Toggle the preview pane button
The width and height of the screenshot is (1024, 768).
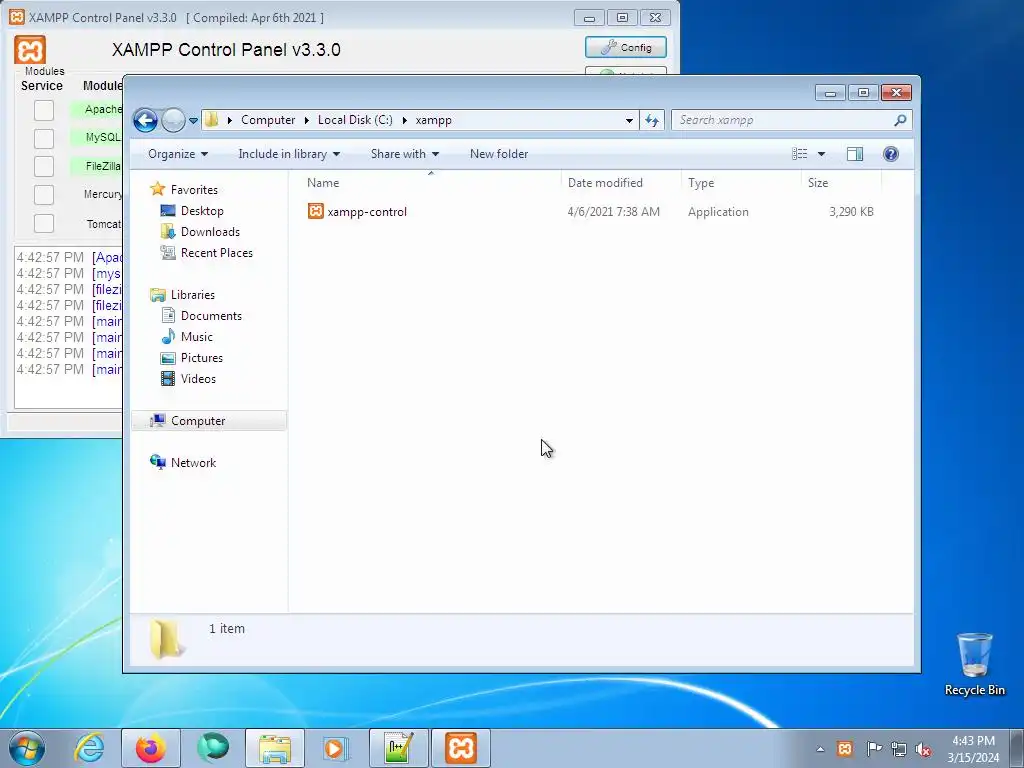[x=854, y=154]
